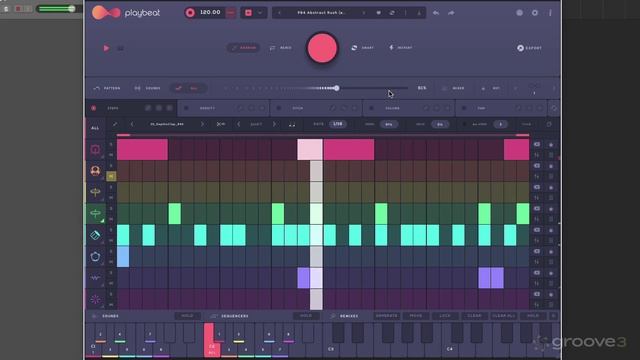This screenshot has height=360, width=640.
Task: Click the preset save download arrow icon
Action: [x=419, y=13]
